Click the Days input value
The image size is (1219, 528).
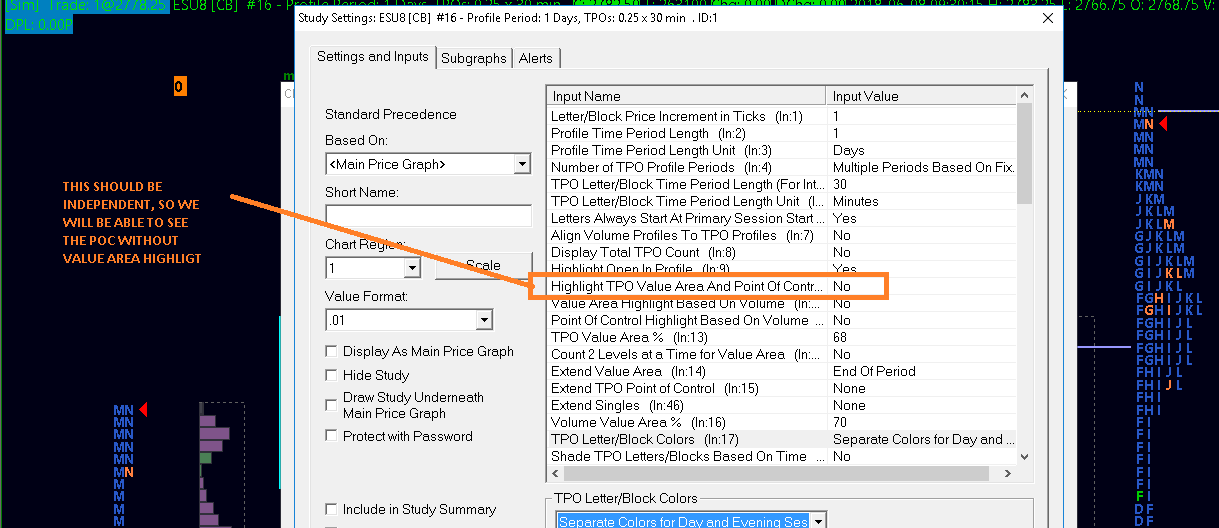click(x=849, y=150)
